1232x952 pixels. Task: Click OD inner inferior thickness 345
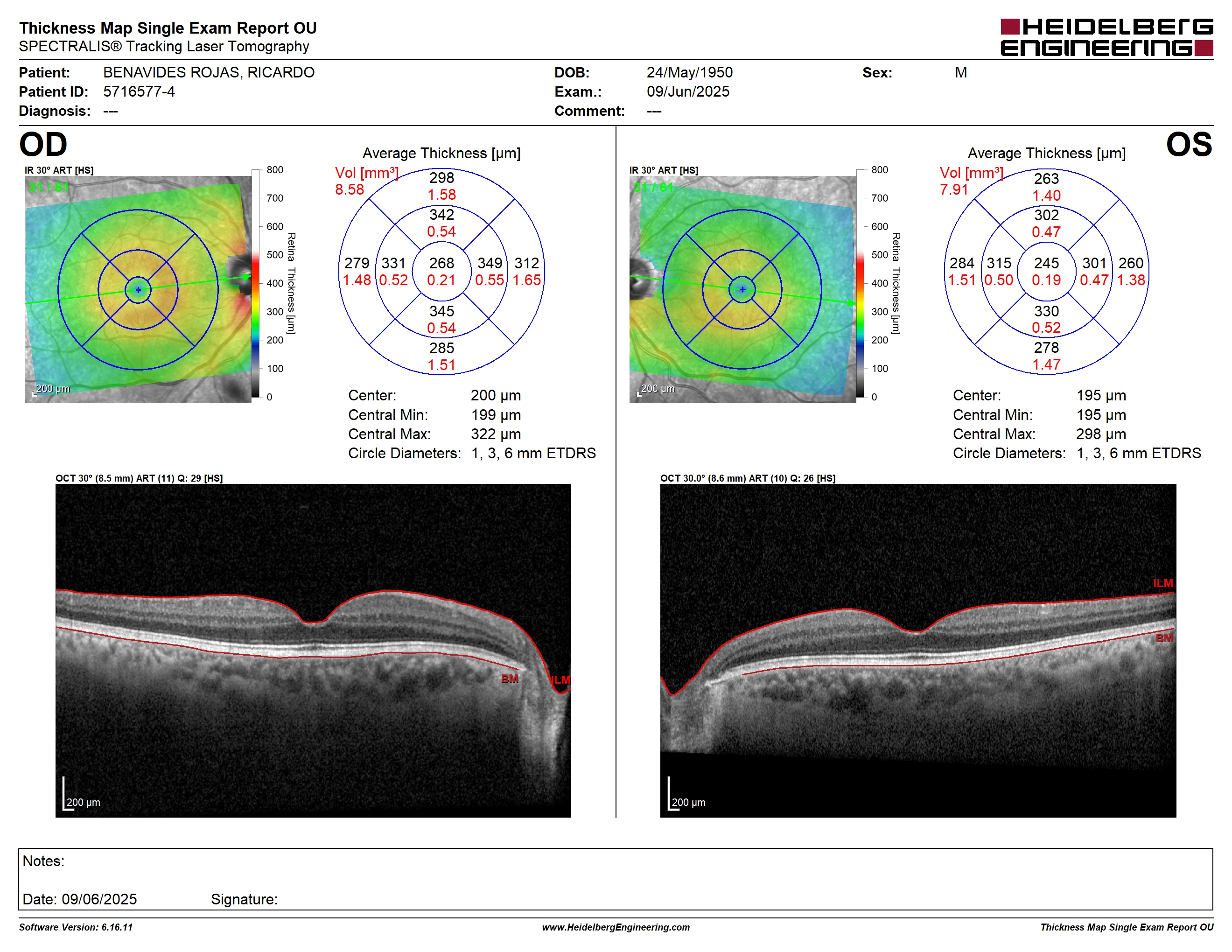[441, 311]
